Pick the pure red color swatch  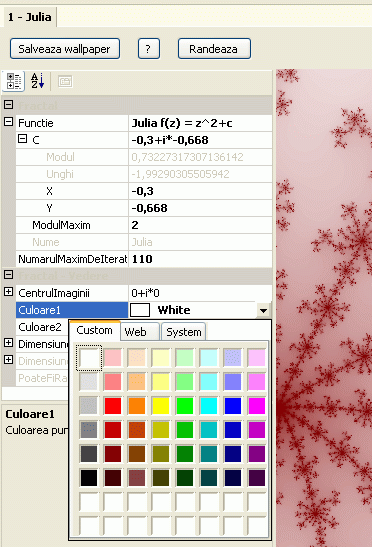click(113, 406)
